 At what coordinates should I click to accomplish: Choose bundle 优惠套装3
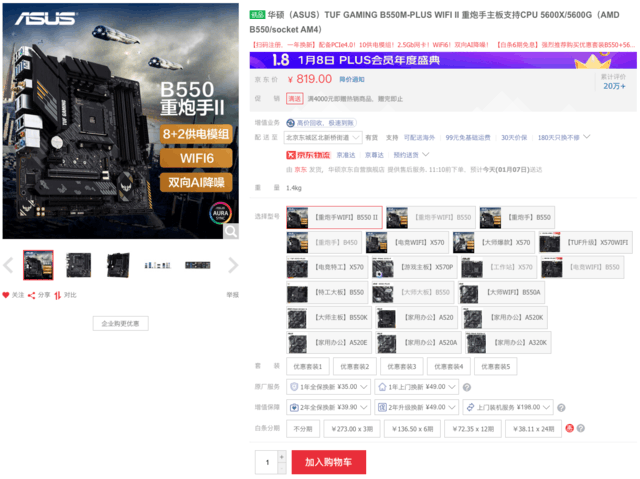click(x=402, y=366)
